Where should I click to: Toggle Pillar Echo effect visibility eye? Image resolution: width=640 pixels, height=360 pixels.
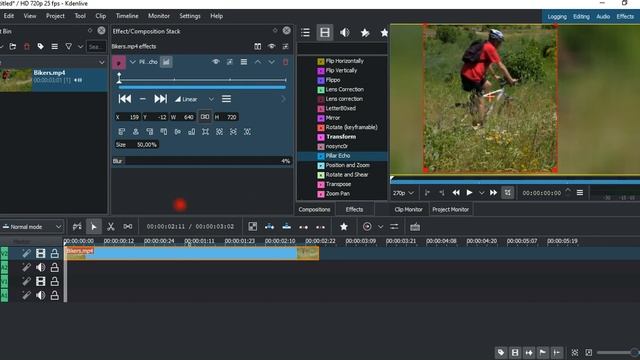(x=216, y=62)
